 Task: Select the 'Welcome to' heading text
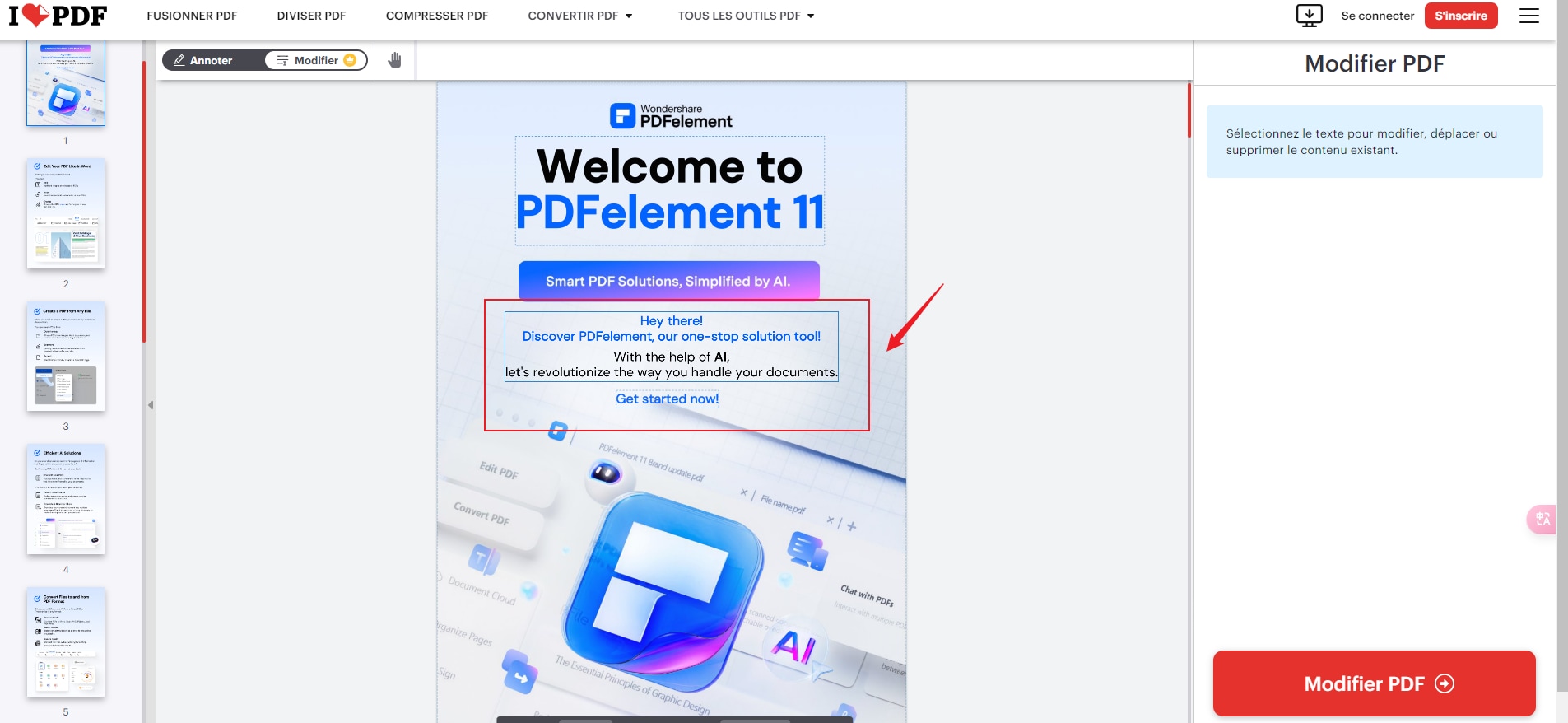[669, 166]
